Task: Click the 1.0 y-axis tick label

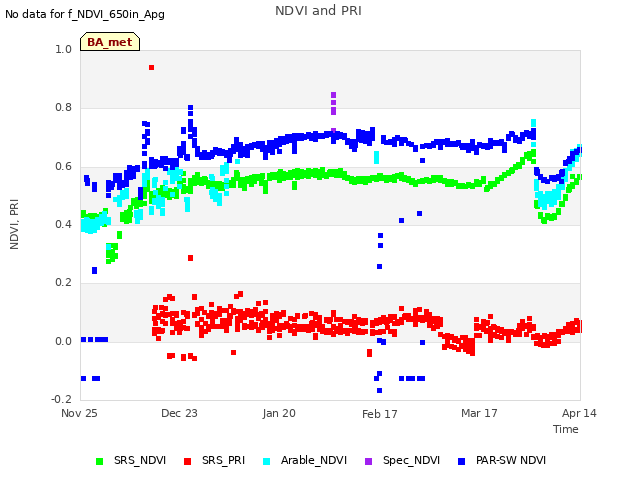Action: (63, 49)
